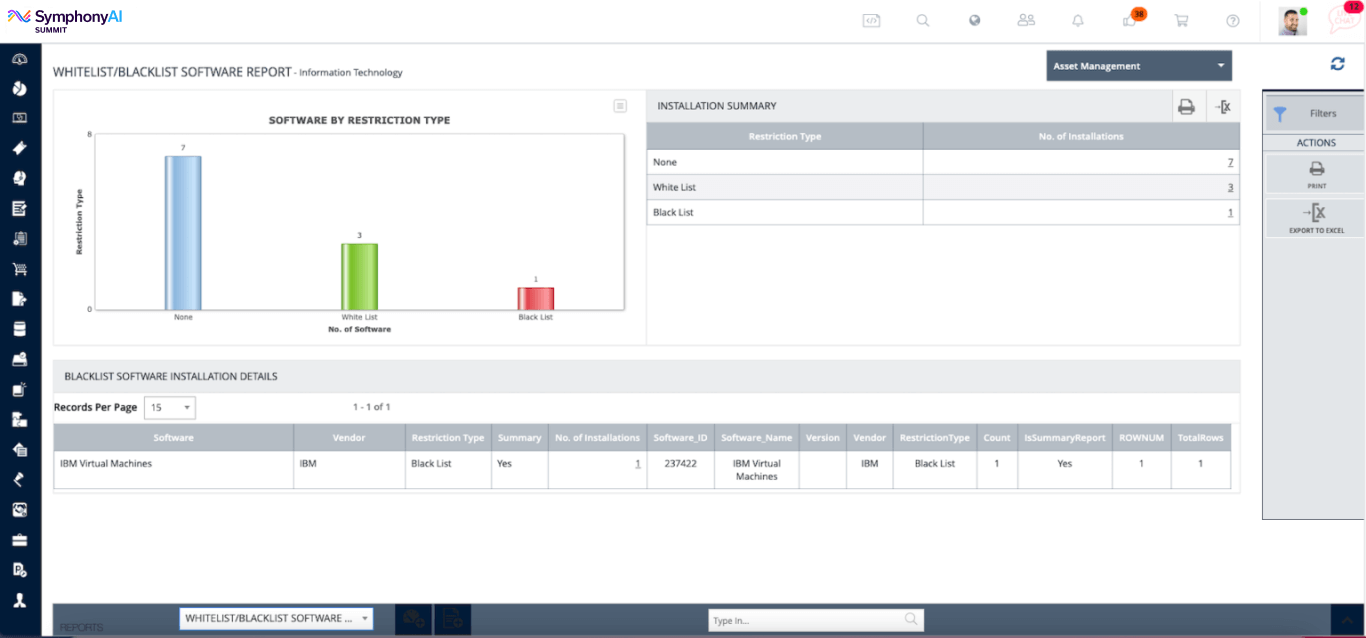1366x638 pixels.
Task: Click the Black List row label in summary
Action: 673,212
